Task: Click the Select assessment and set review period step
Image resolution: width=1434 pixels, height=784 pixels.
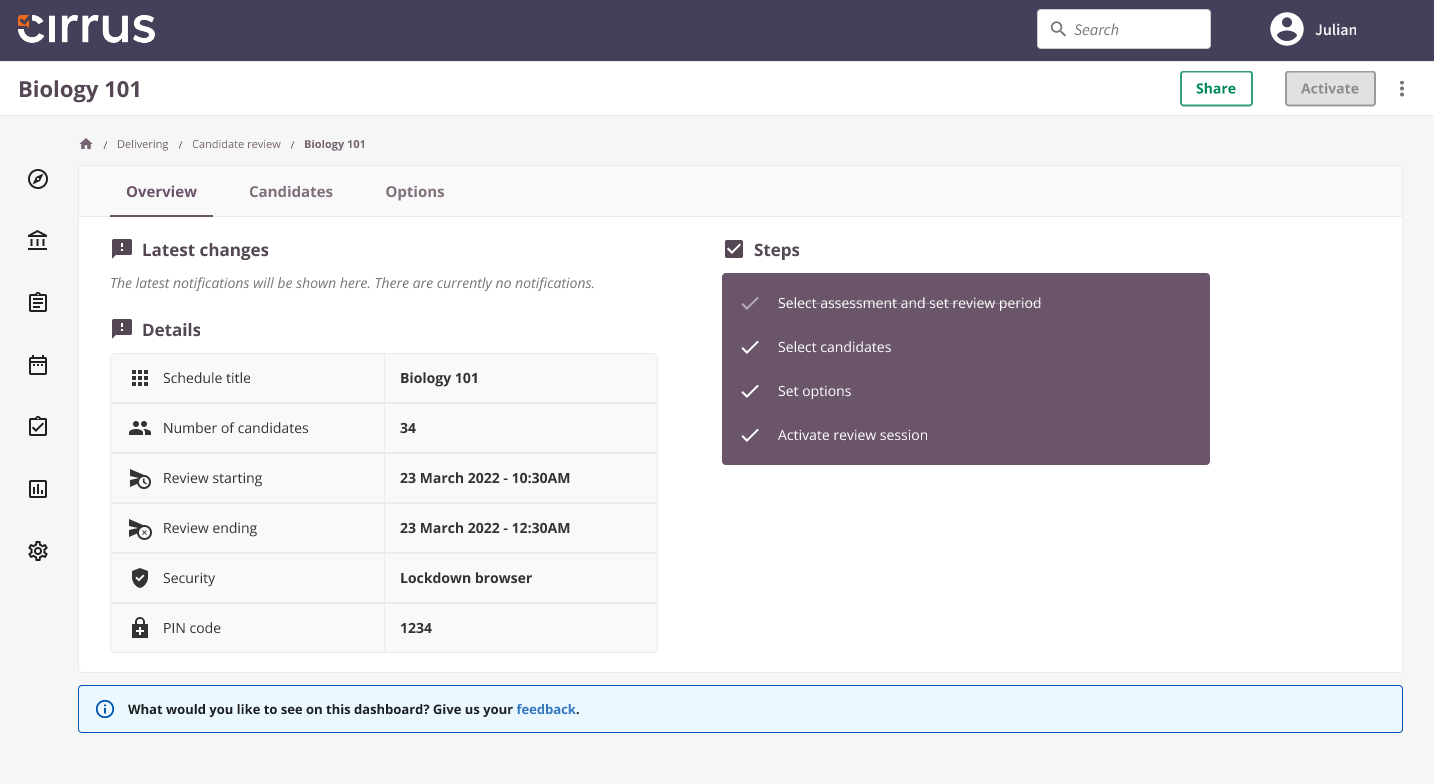Action: (909, 303)
